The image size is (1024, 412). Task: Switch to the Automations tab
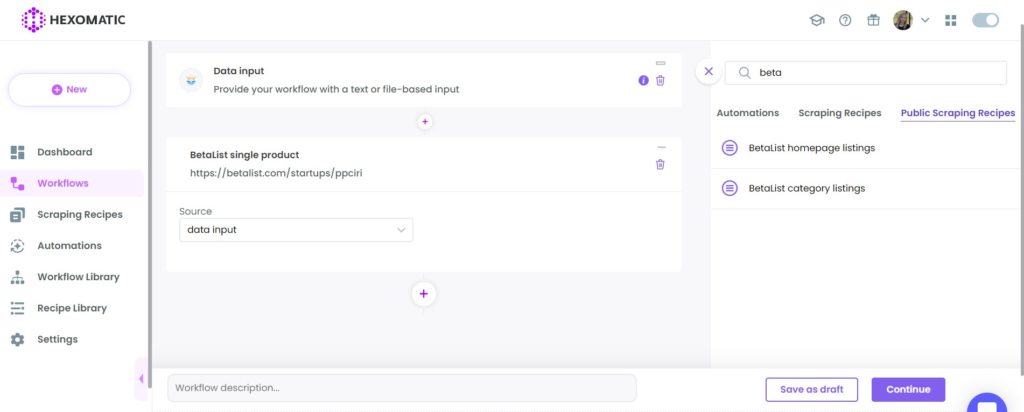point(748,113)
